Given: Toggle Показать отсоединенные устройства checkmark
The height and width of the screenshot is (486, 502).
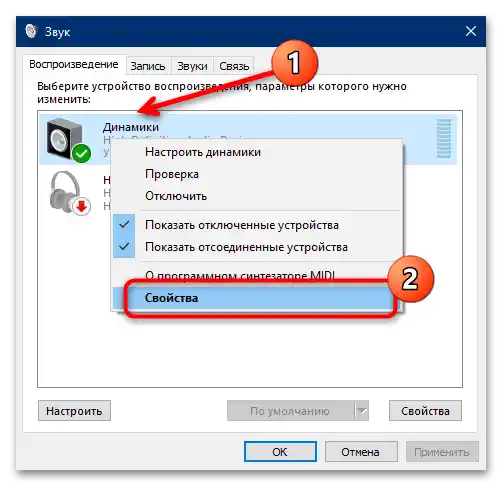Looking at the screenshot, I should point(124,247).
